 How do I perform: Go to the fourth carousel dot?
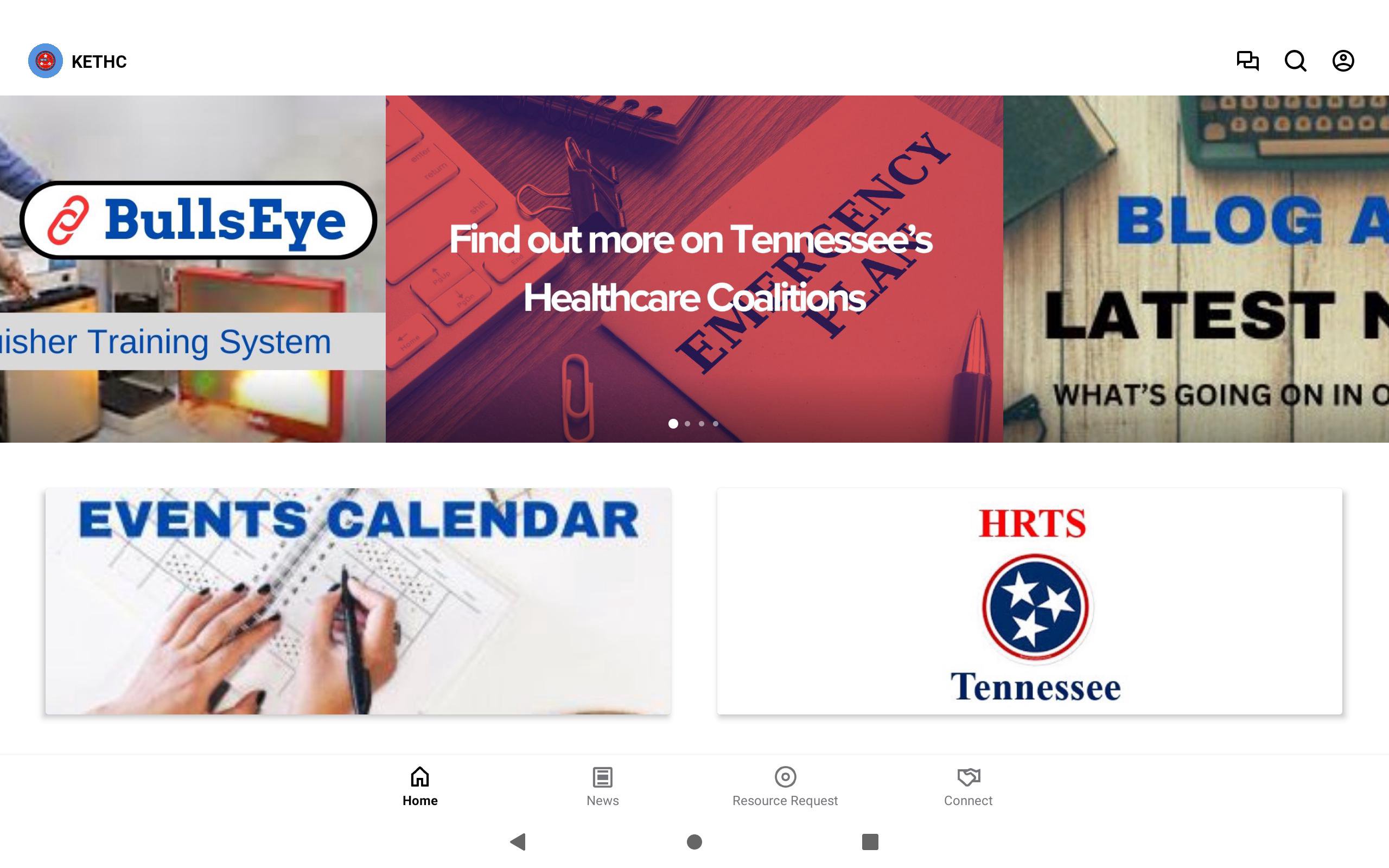point(715,424)
